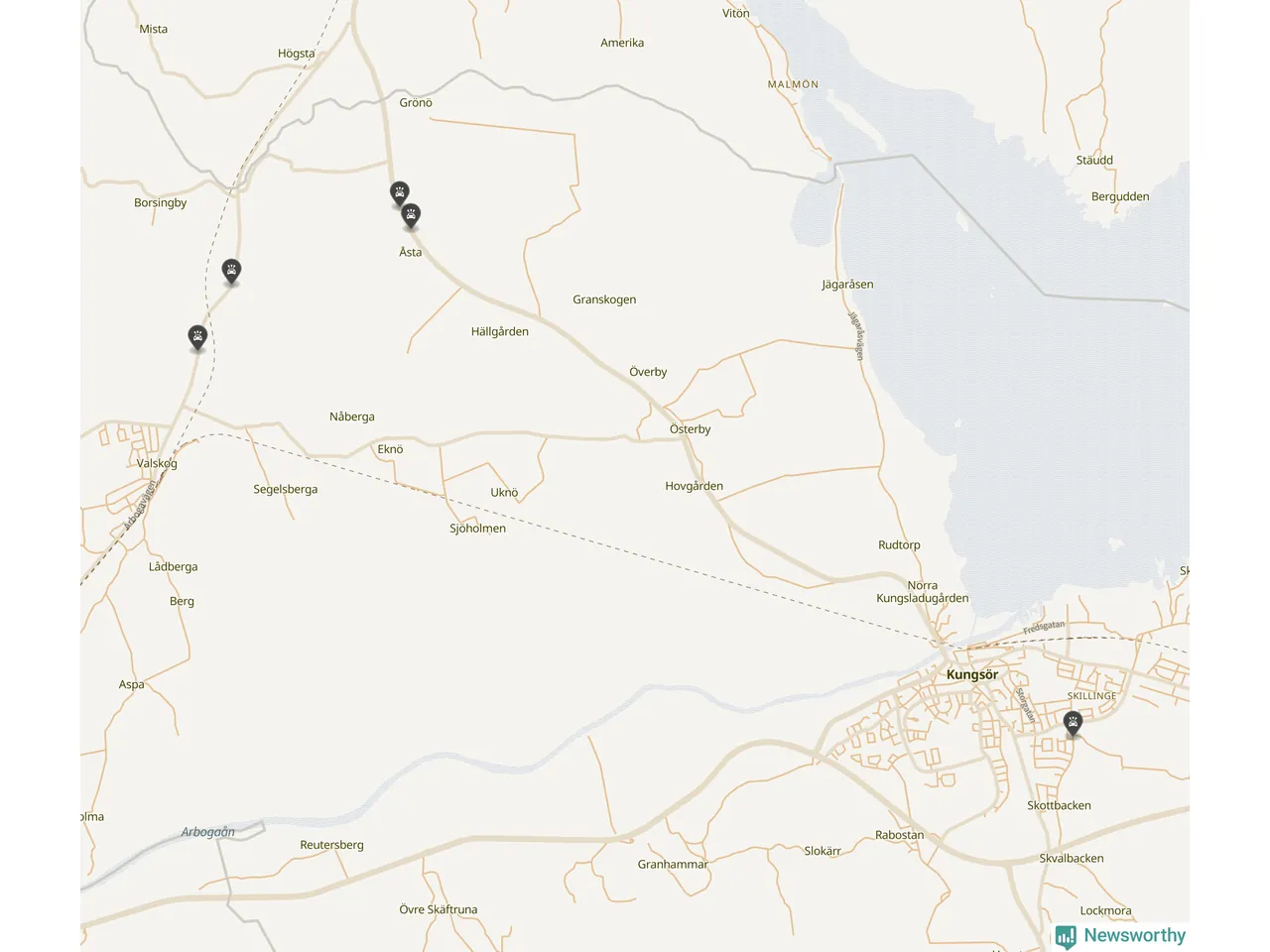Click the Reutersberg place label
This screenshot has width=1270, height=952.
pos(332,845)
